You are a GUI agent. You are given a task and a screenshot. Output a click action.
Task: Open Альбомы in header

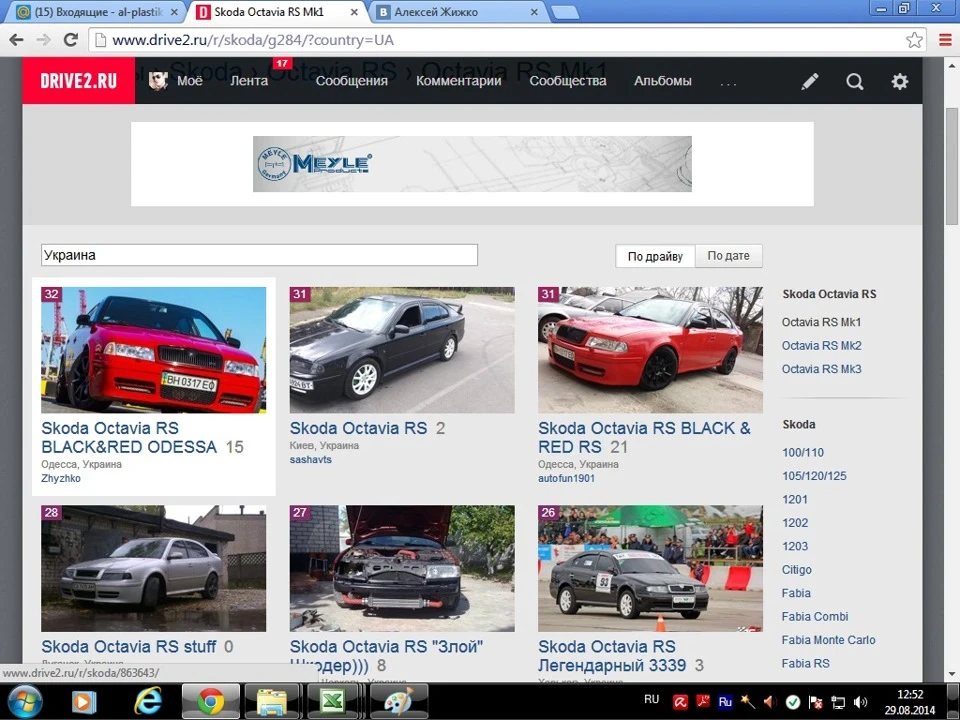tap(662, 81)
